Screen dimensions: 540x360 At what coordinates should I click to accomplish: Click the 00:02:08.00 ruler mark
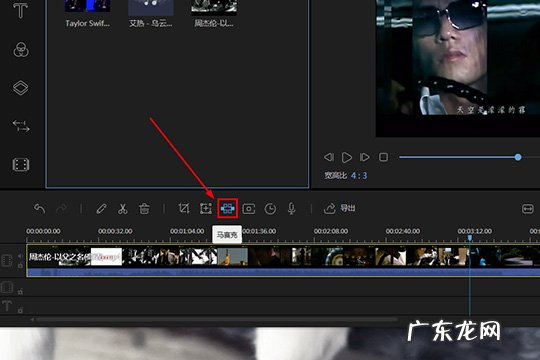click(x=331, y=231)
